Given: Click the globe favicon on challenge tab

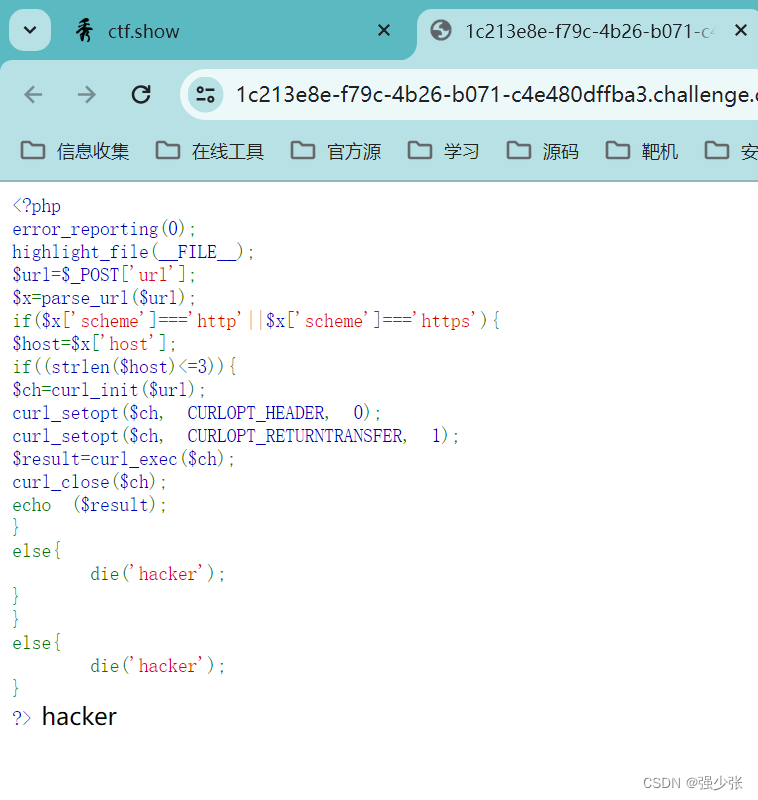Looking at the screenshot, I should (441, 31).
